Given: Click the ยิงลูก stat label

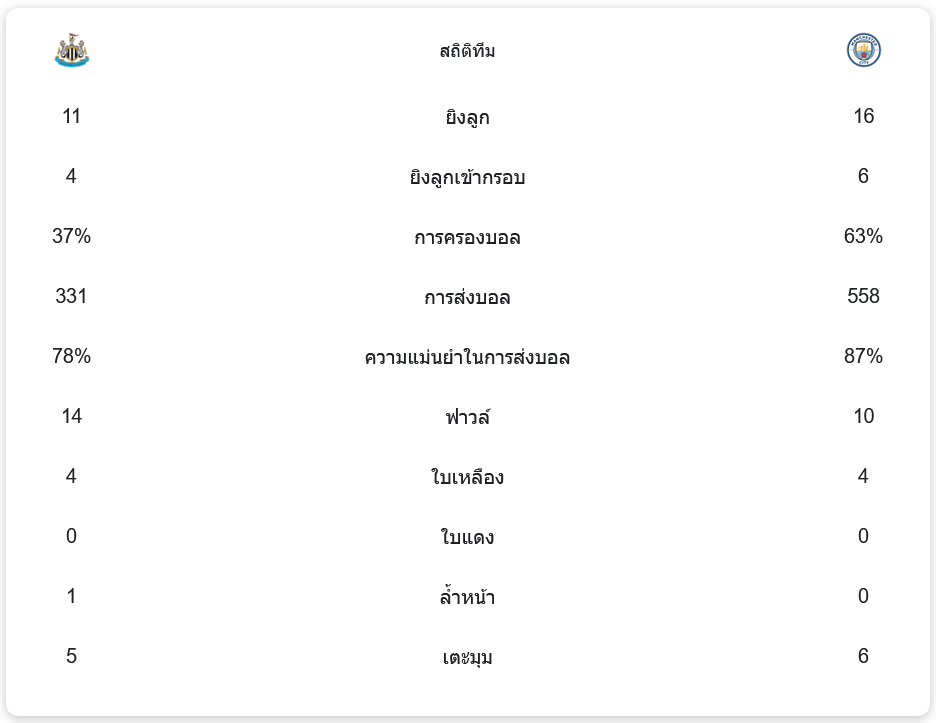Looking at the screenshot, I should (x=467, y=118).
